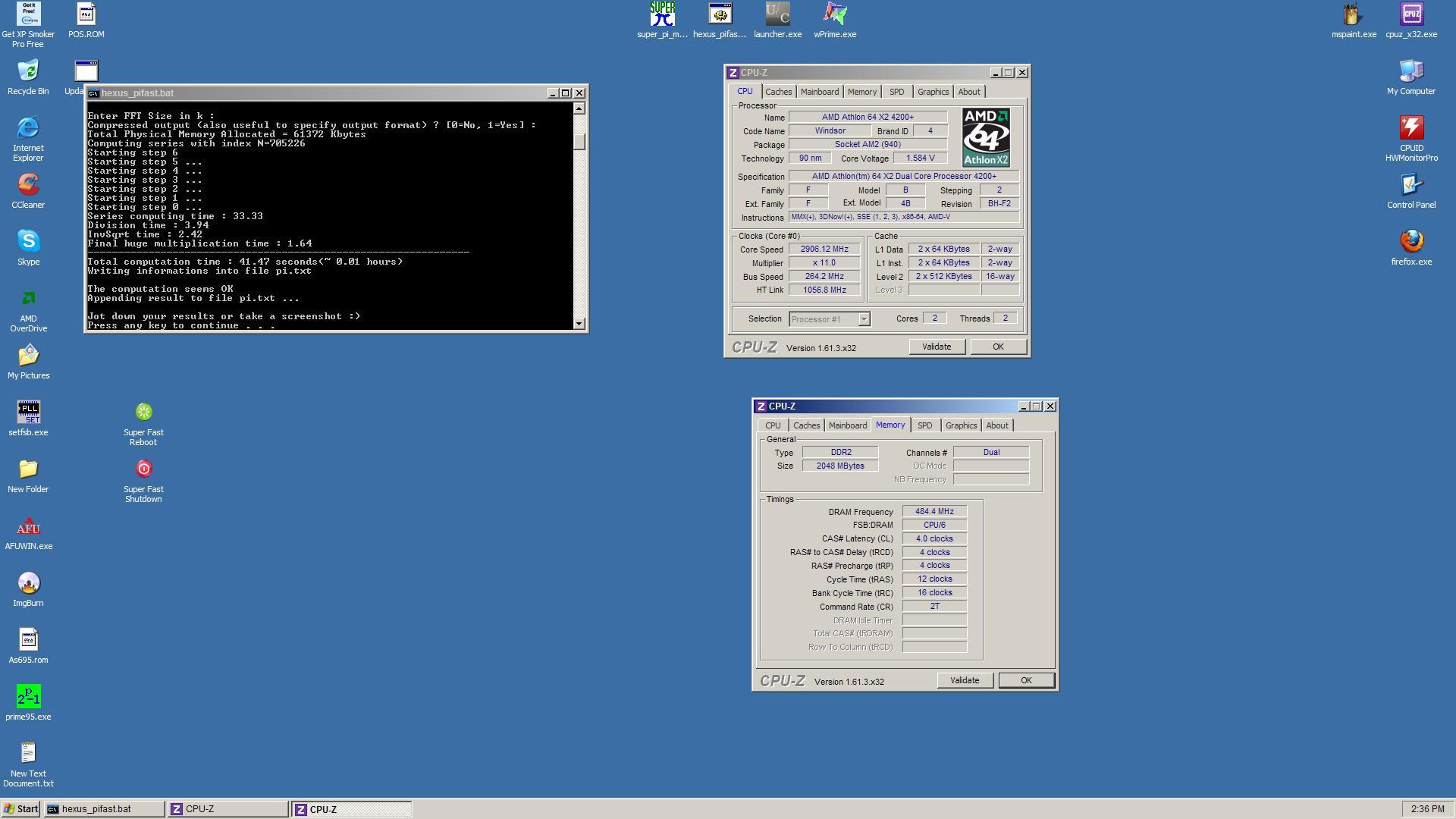Click scroll up arrow in hexus_pifast console

tap(579, 108)
